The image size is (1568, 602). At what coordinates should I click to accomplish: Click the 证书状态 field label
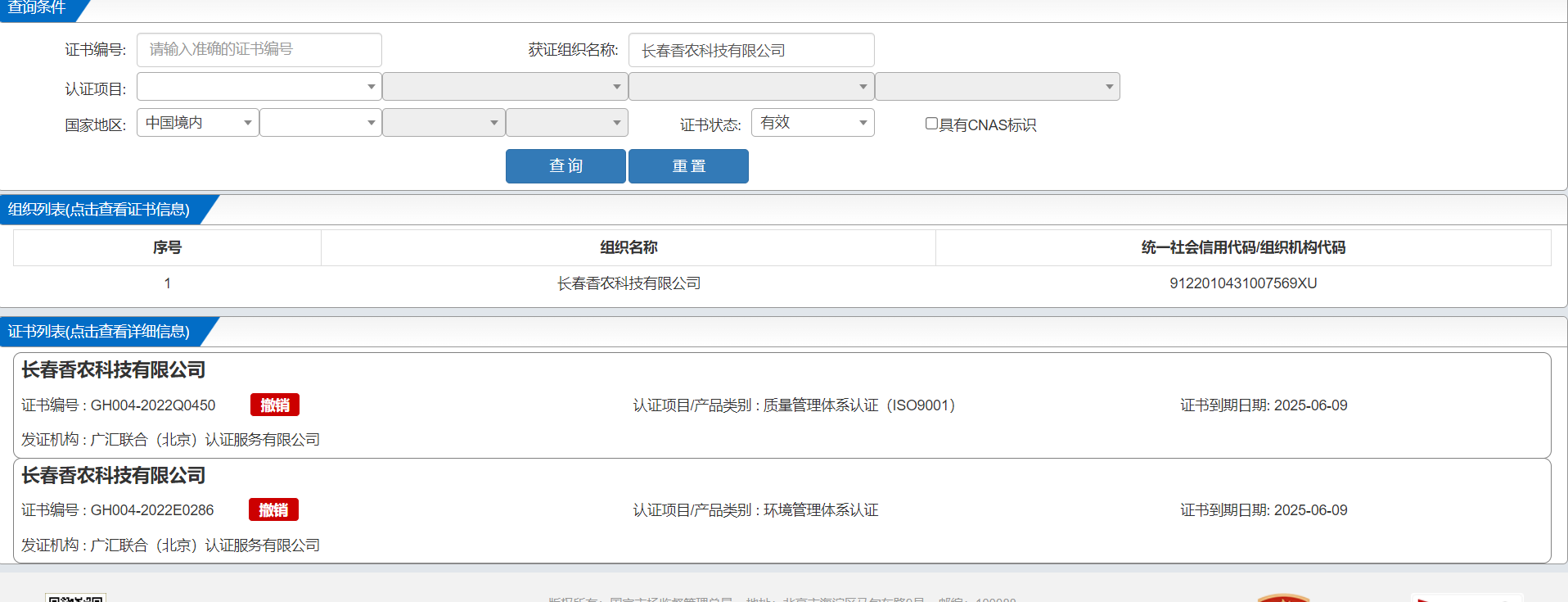coord(710,125)
